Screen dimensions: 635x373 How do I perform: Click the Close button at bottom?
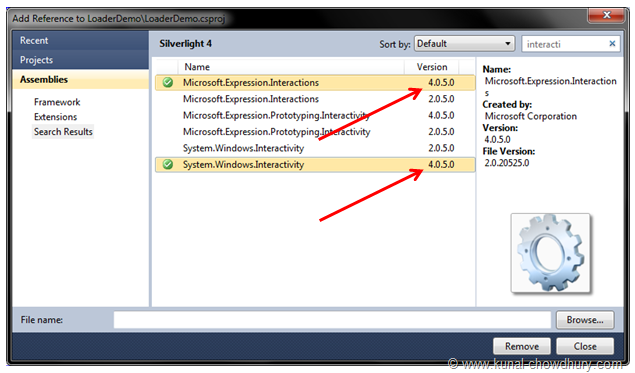pyautogui.click(x=585, y=346)
